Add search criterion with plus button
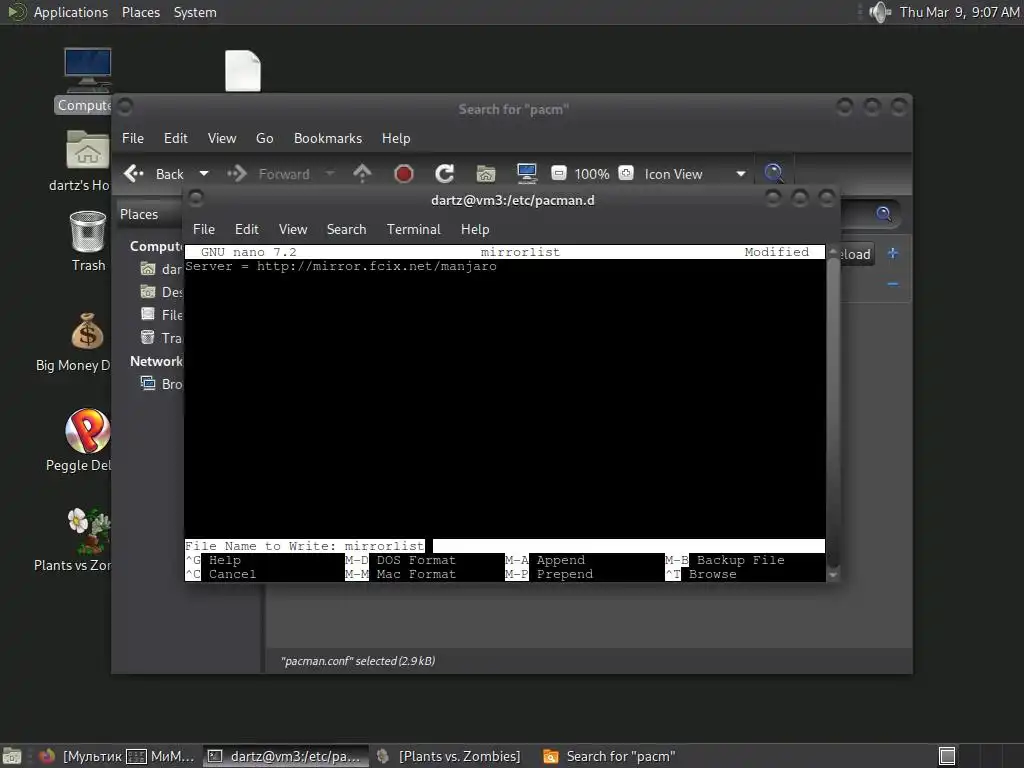Viewport: 1024px width, 768px height. tap(893, 253)
